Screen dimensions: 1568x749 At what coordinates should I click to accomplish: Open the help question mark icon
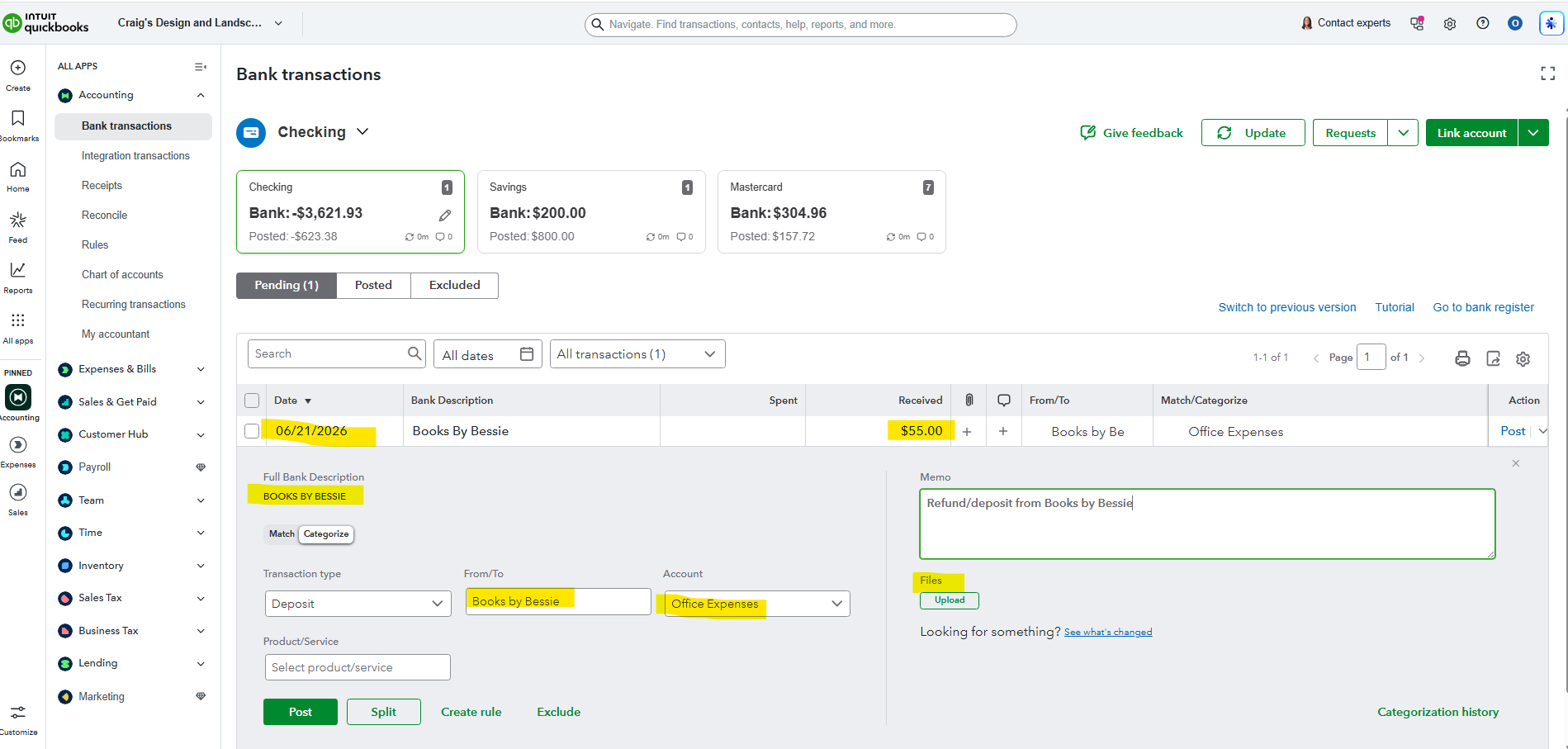coord(1483,23)
